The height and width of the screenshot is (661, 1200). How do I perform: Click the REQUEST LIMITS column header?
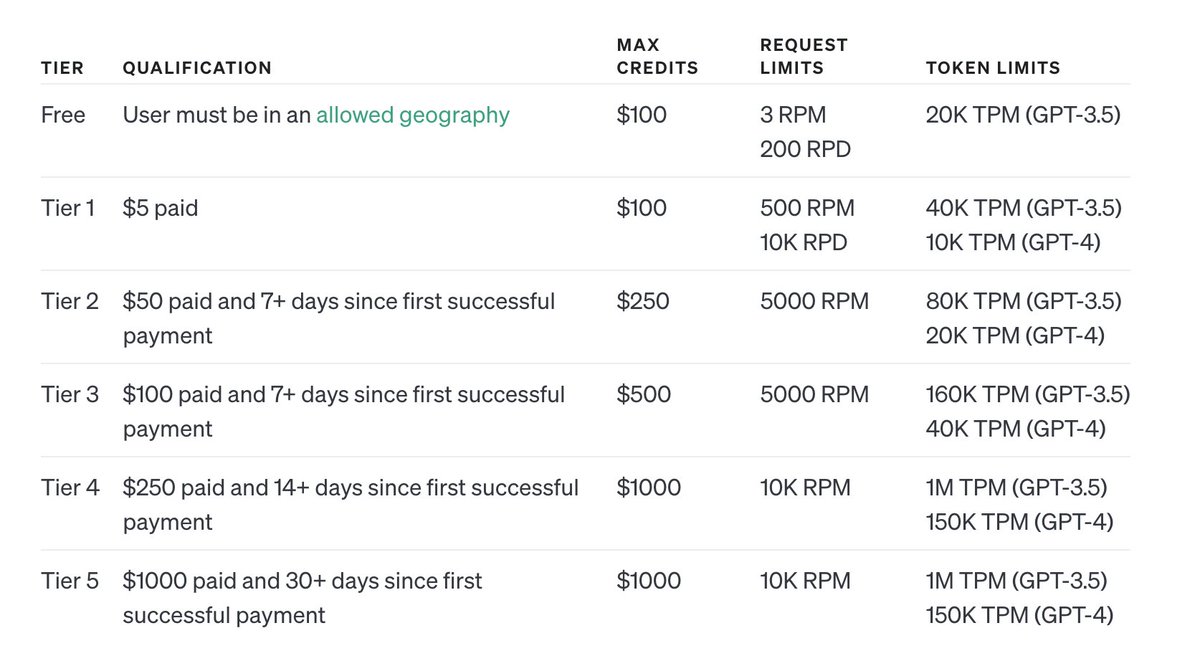(x=804, y=56)
